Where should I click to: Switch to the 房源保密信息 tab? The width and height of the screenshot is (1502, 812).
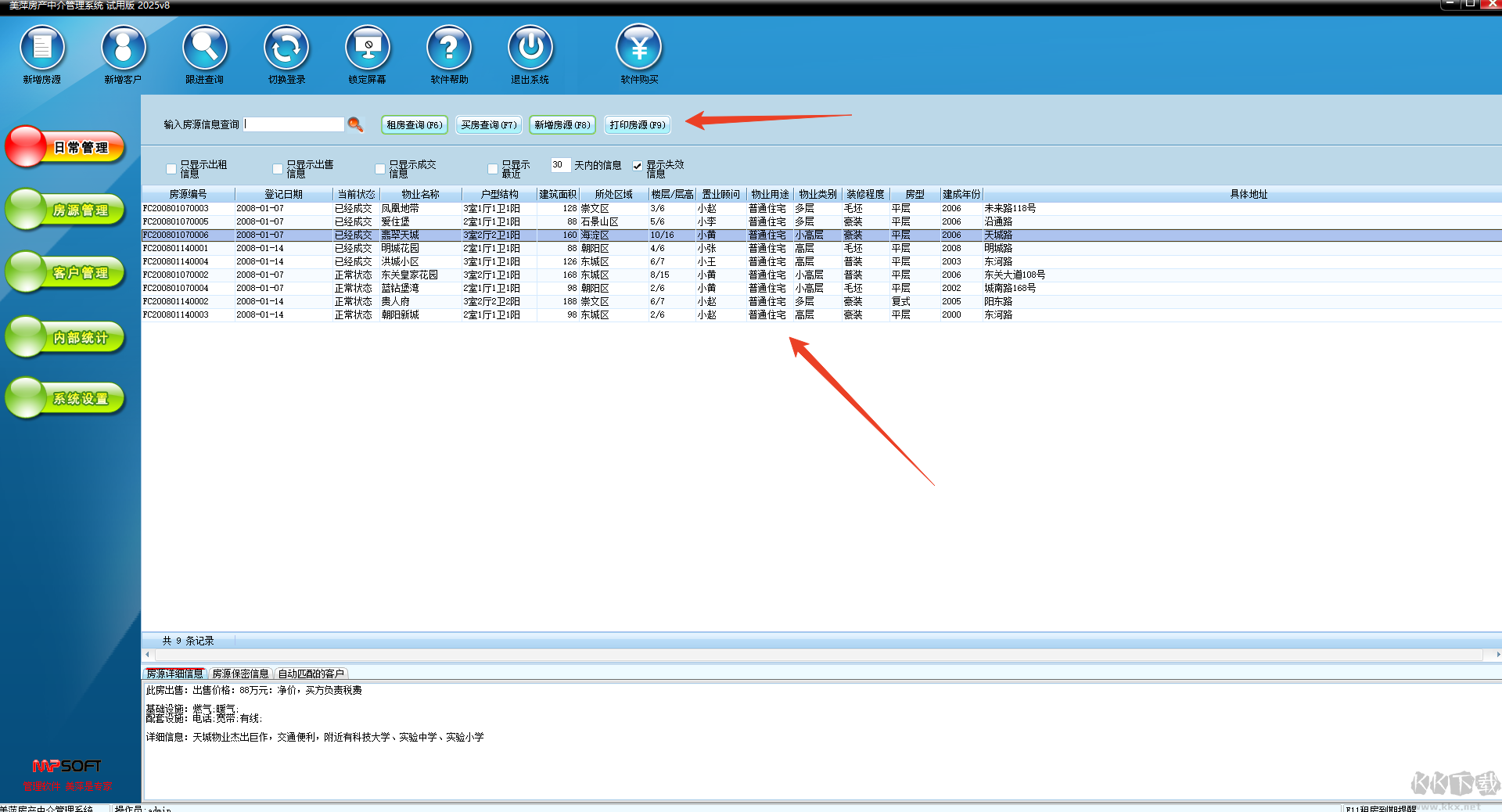pos(240,674)
